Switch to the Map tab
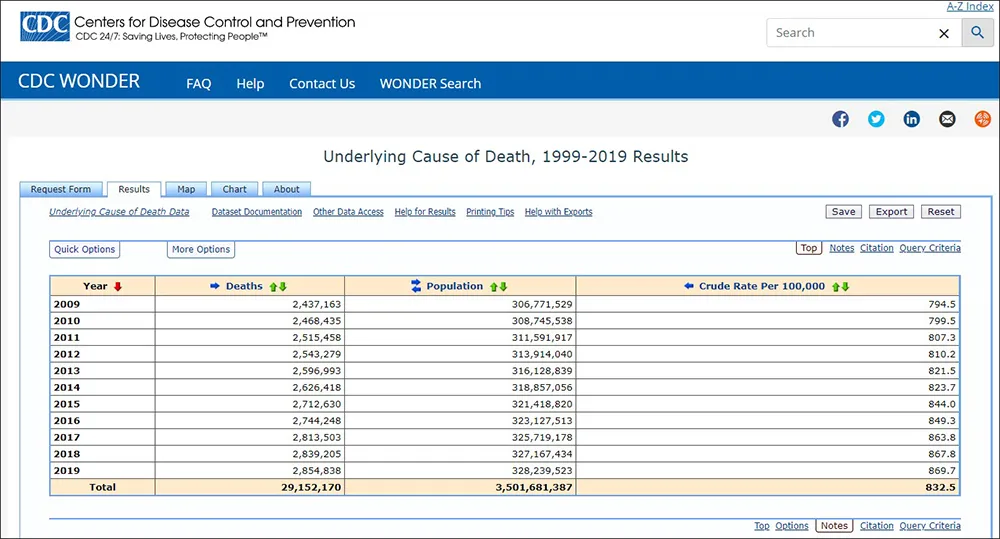 [x=186, y=189]
